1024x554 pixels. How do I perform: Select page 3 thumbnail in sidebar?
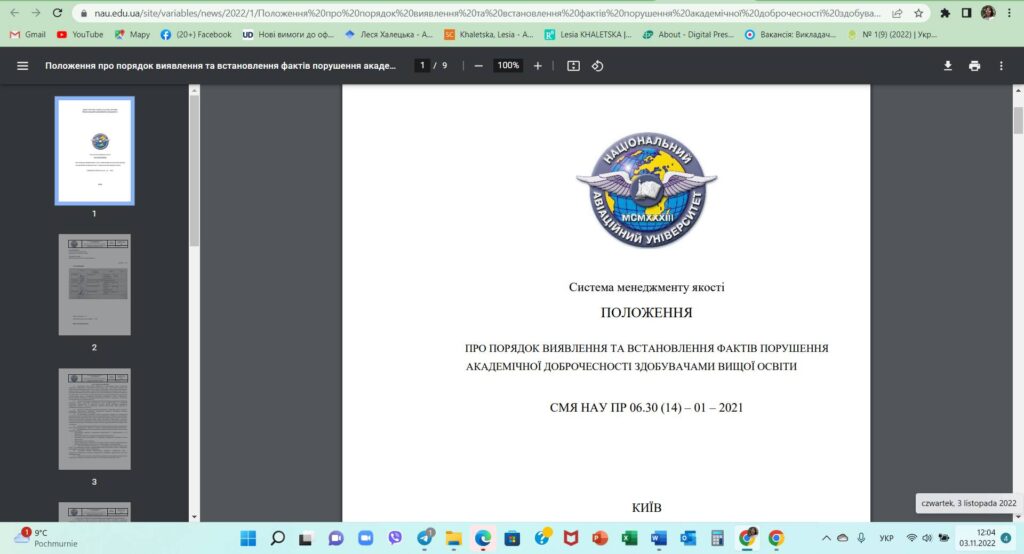coord(94,419)
